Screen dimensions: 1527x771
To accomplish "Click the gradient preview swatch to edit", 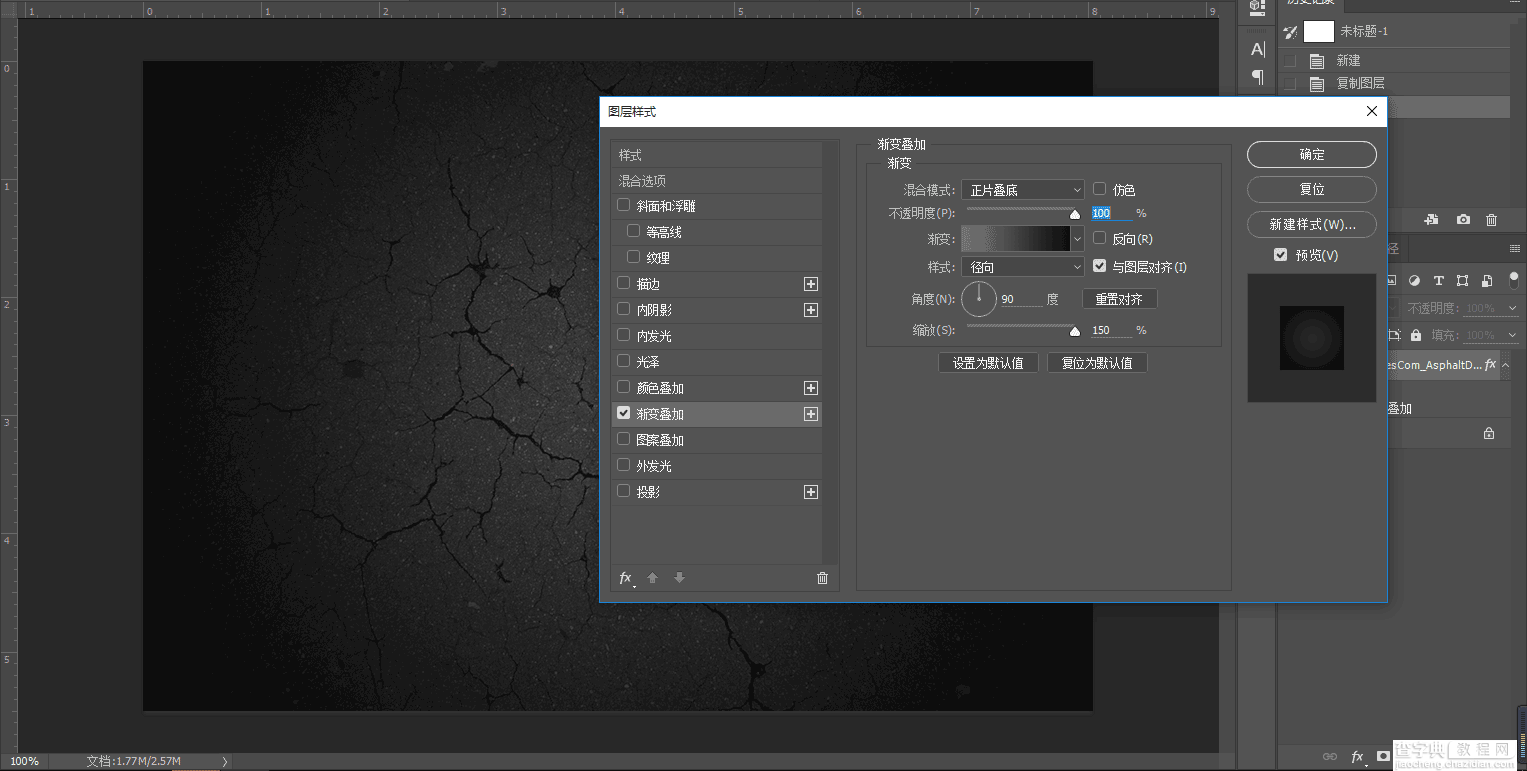I will point(1015,238).
